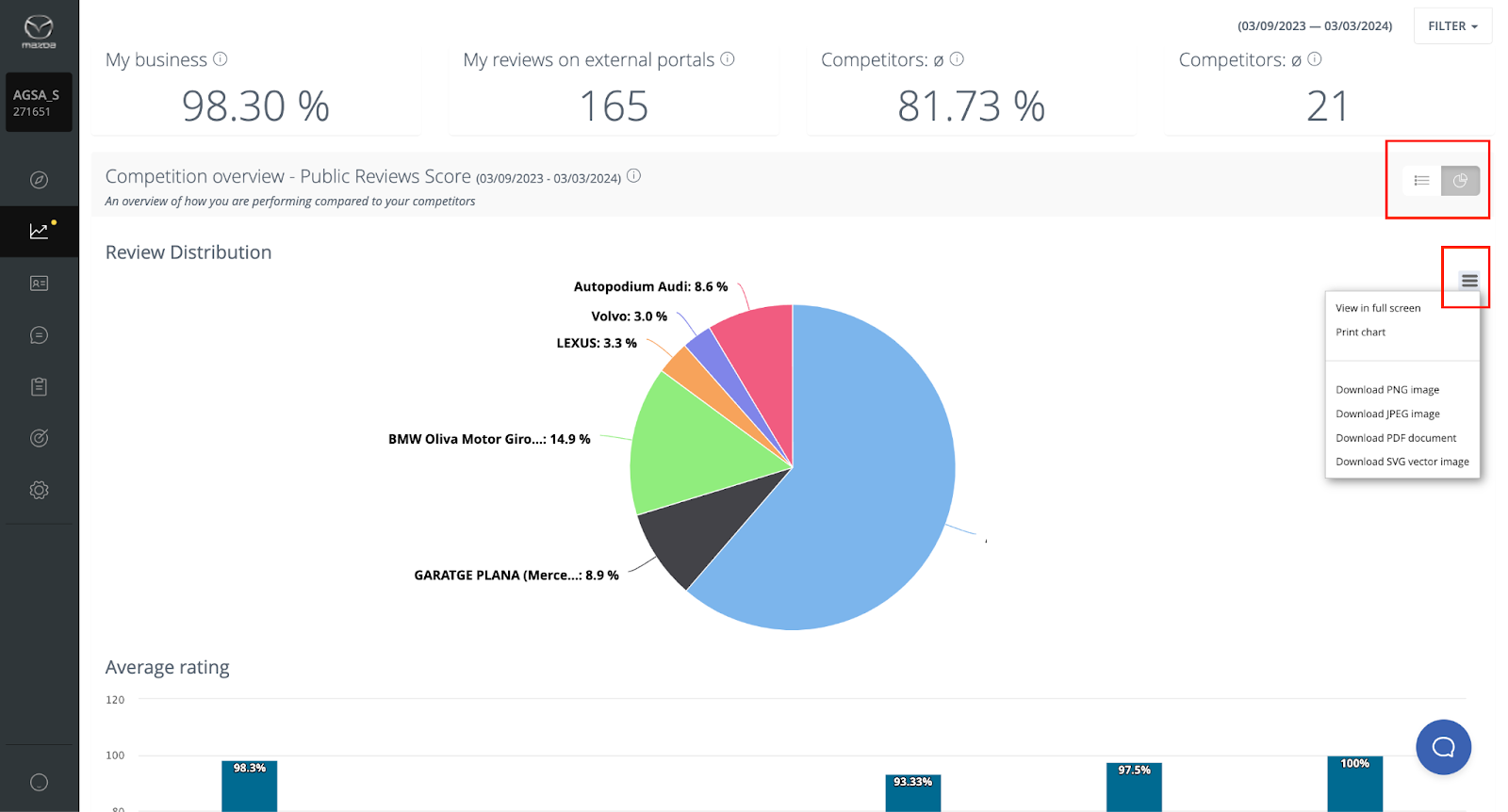The height and width of the screenshot is (812, 1508).
Task: Open the chart hamburger context menu
Action: tap(1469, 281)
